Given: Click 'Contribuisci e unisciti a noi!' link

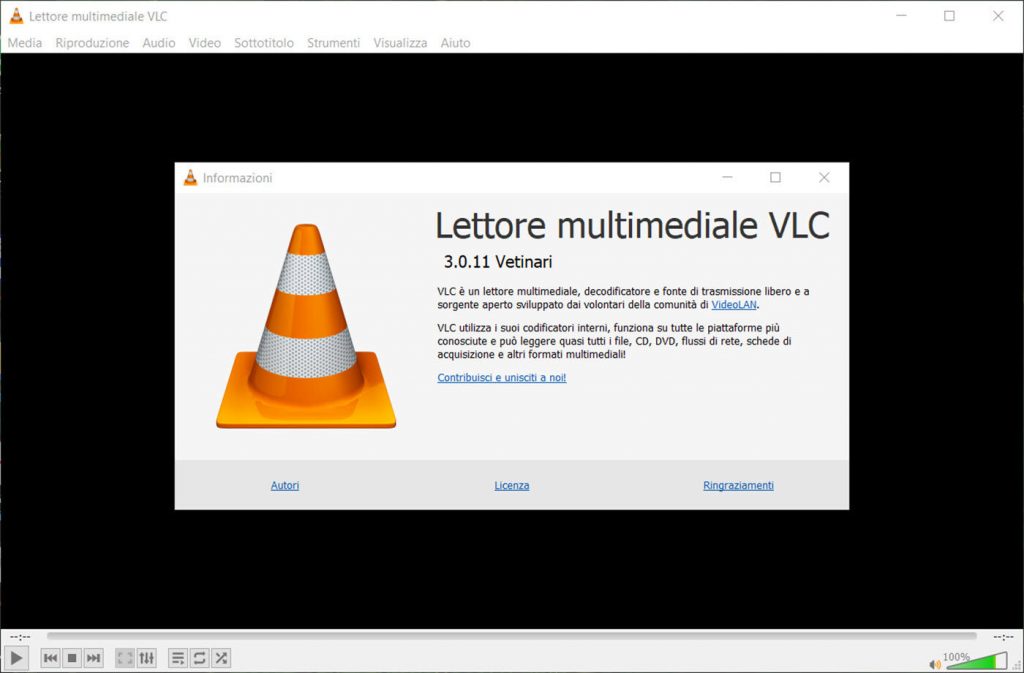Looking at the screenshot, I should pyautogui.click(x=502, y=378).
